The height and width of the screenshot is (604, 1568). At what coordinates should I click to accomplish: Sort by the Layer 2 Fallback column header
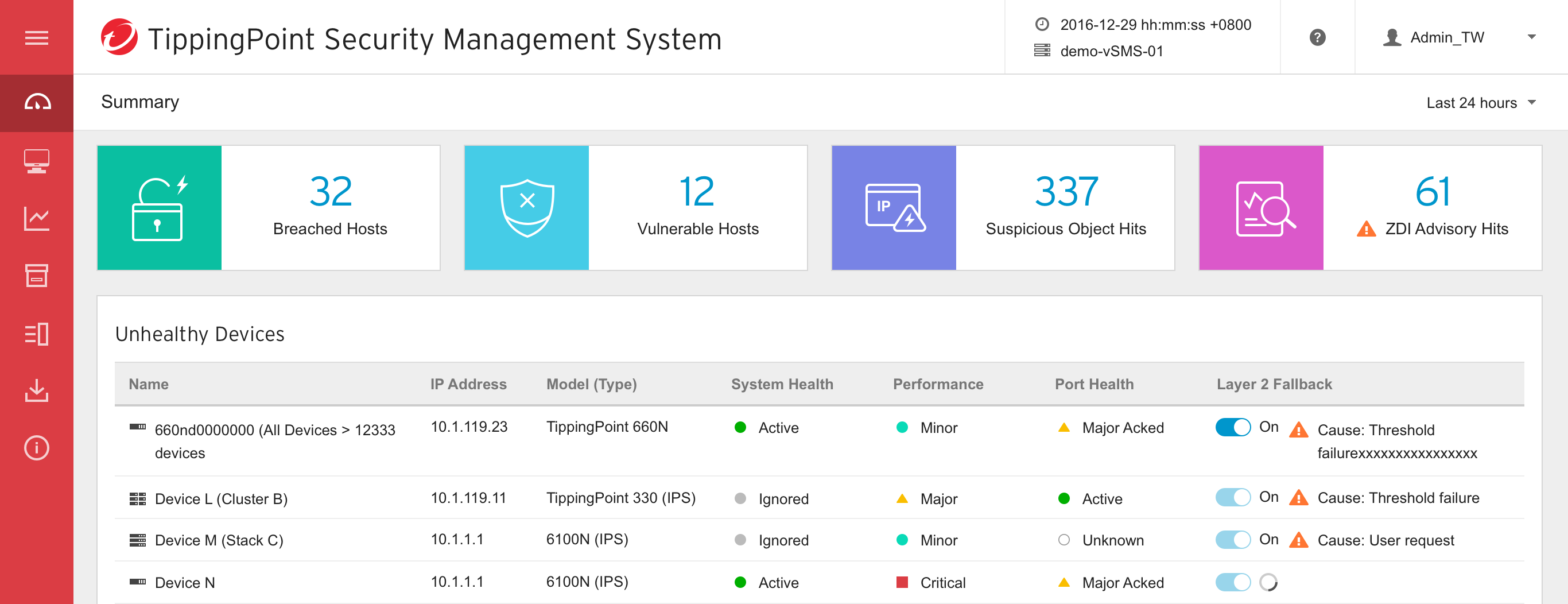tap(1274, 384)
